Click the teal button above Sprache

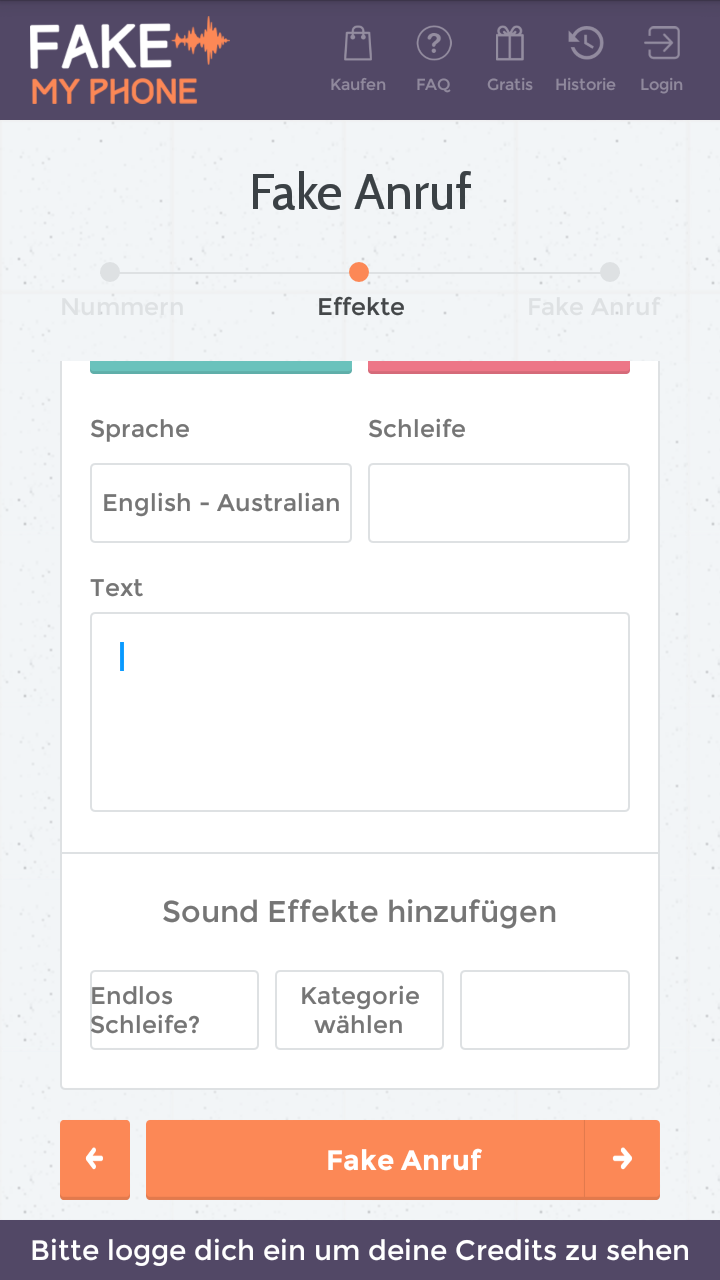click(221, 366)
